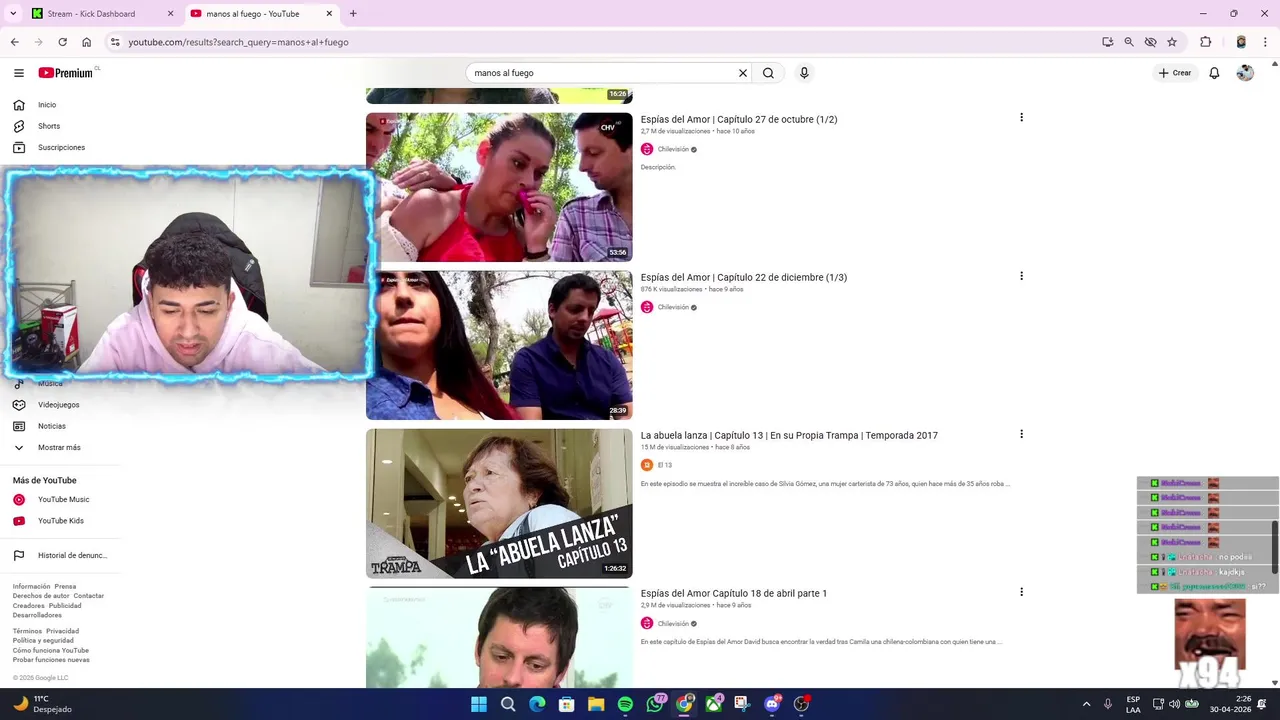Open YouTube Kids link
1280x720 pixels.
tap(60, 521)
